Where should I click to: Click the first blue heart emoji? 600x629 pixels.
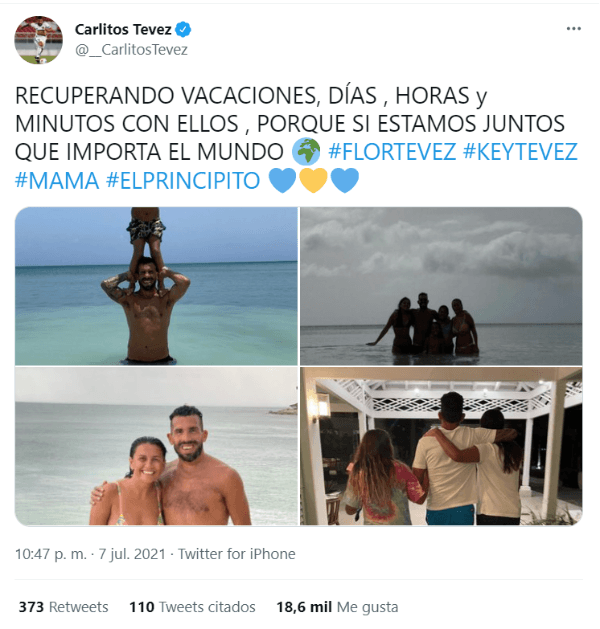click(x=282, y=180)
